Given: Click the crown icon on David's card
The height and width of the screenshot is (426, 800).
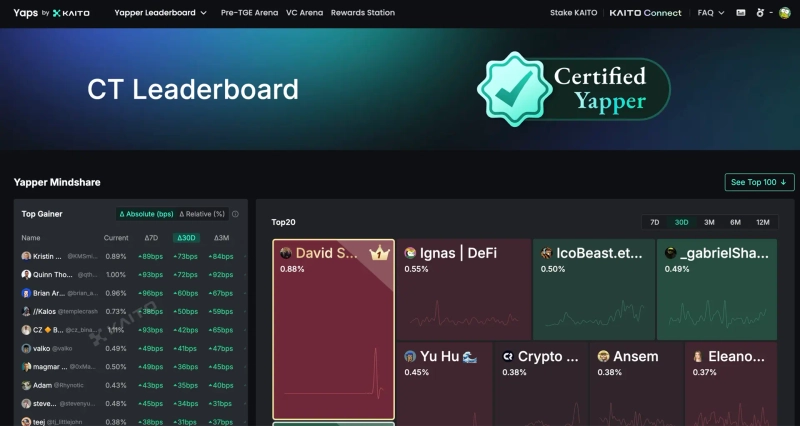Looking at the screenshot, I should [378, 254].
